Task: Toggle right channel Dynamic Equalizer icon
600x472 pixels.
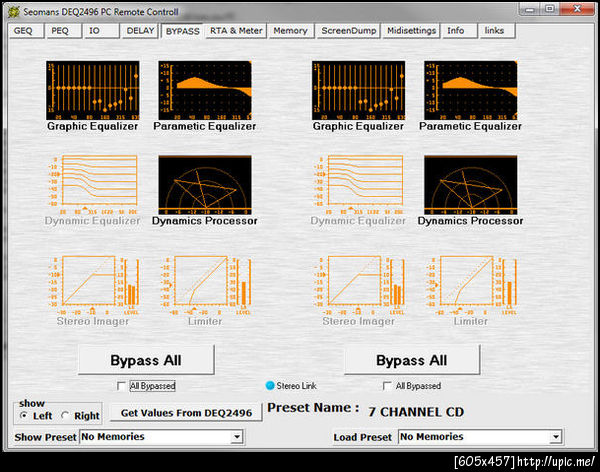Action: coord(359,185)
